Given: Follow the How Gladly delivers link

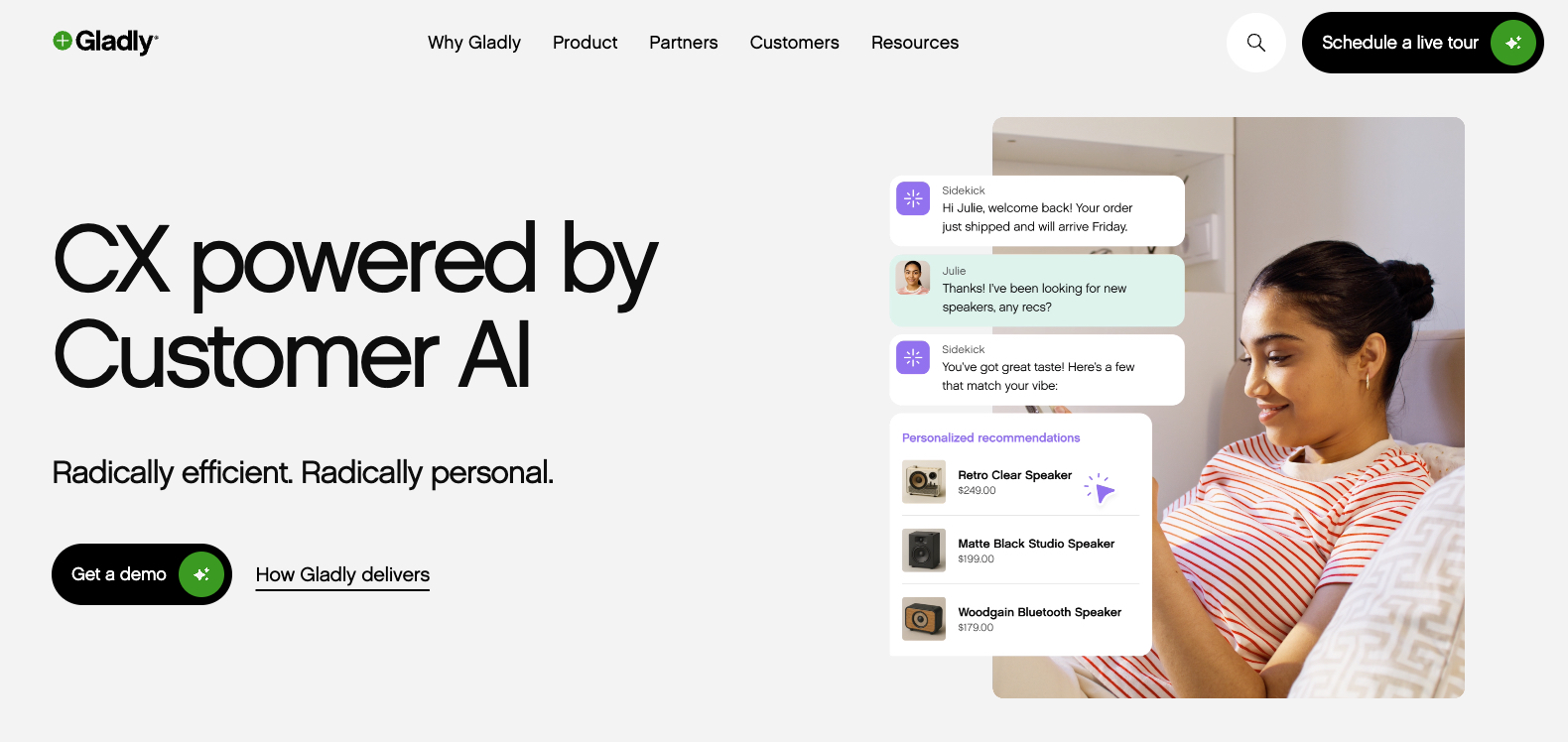Looking at the screenshot, I should (342, 575).
